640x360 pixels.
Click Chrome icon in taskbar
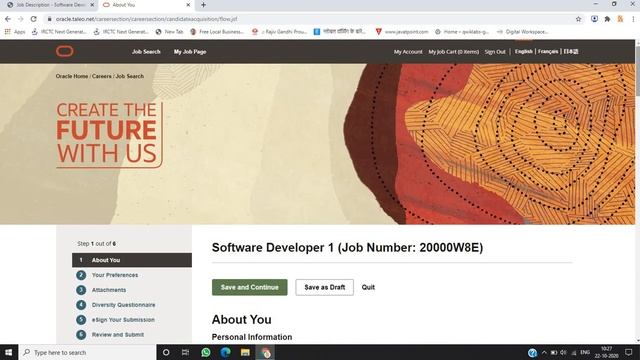tap(265, 352)
